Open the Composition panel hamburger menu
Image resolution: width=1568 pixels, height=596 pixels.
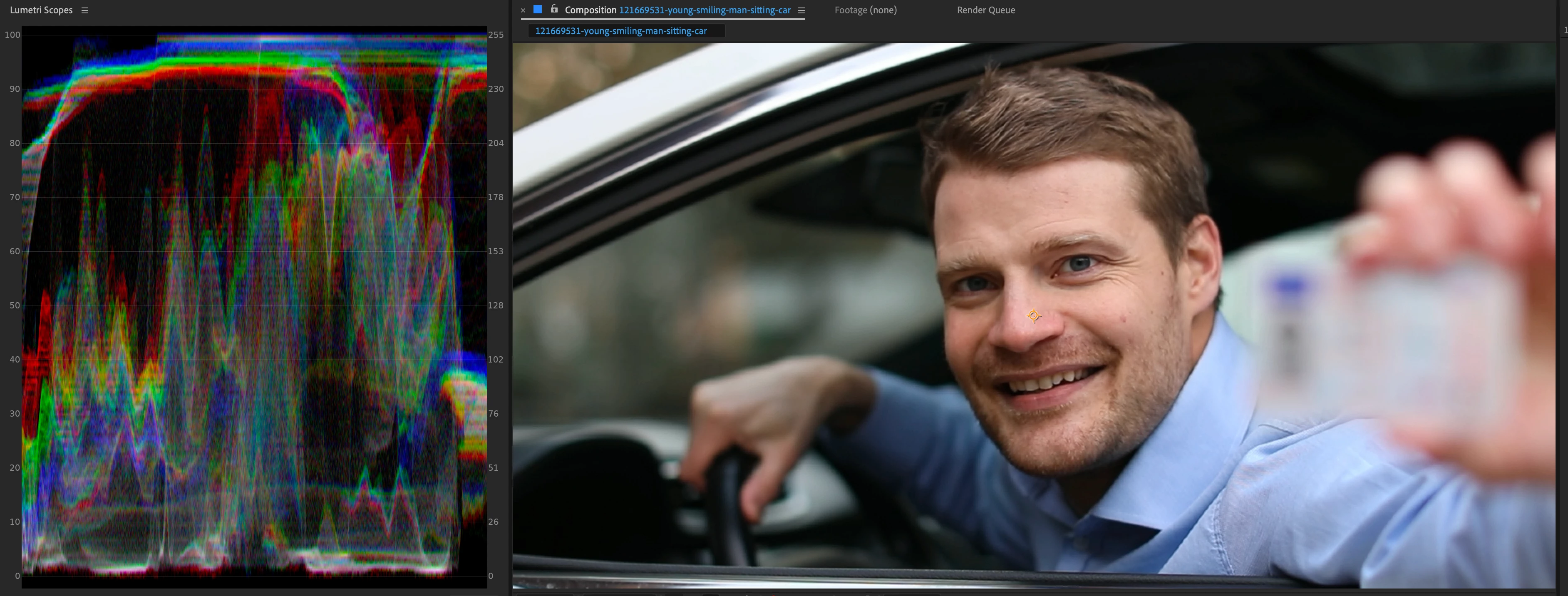click(x=801, y=10)
